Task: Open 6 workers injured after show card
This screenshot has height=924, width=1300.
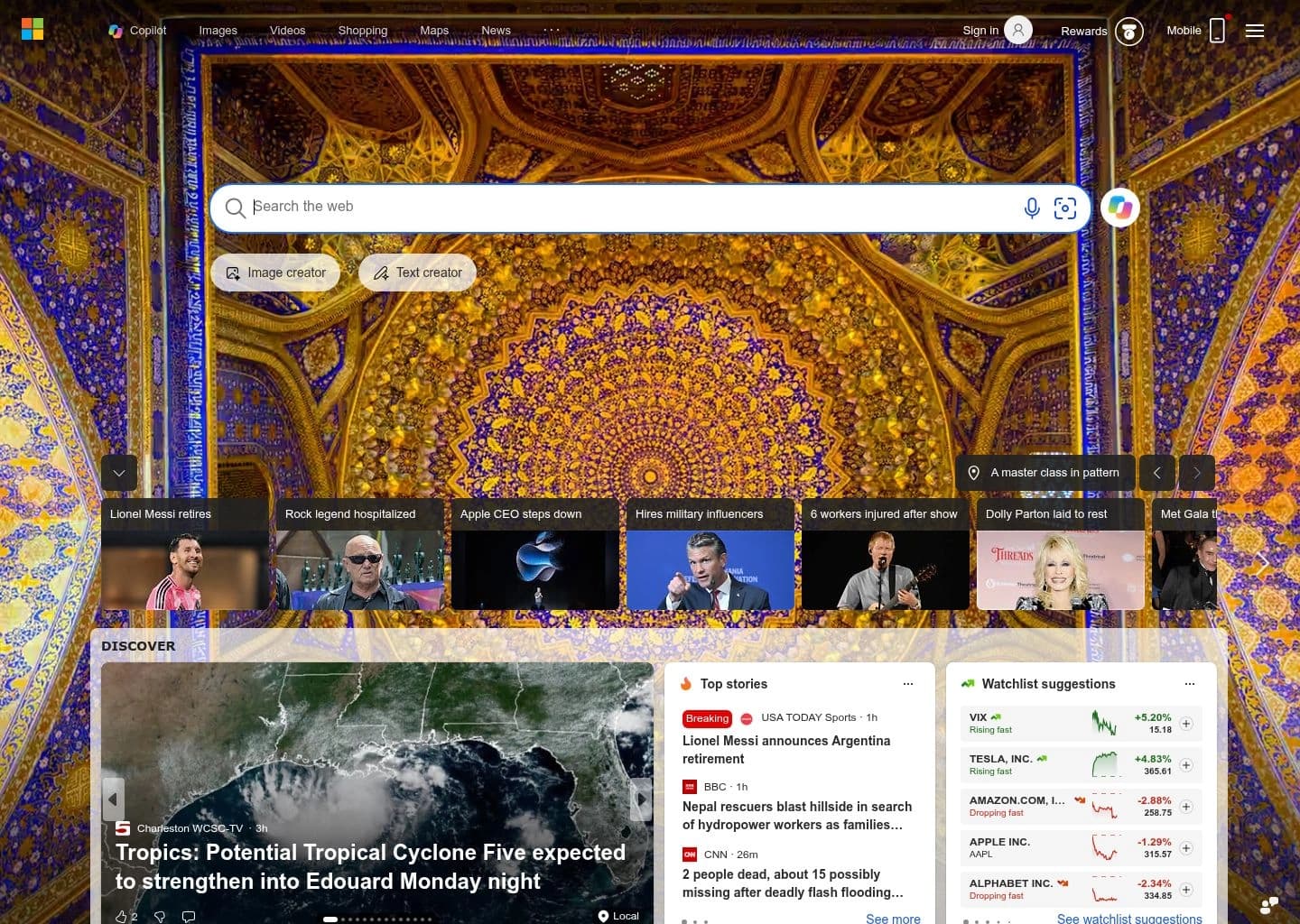Action: point(886,554)
